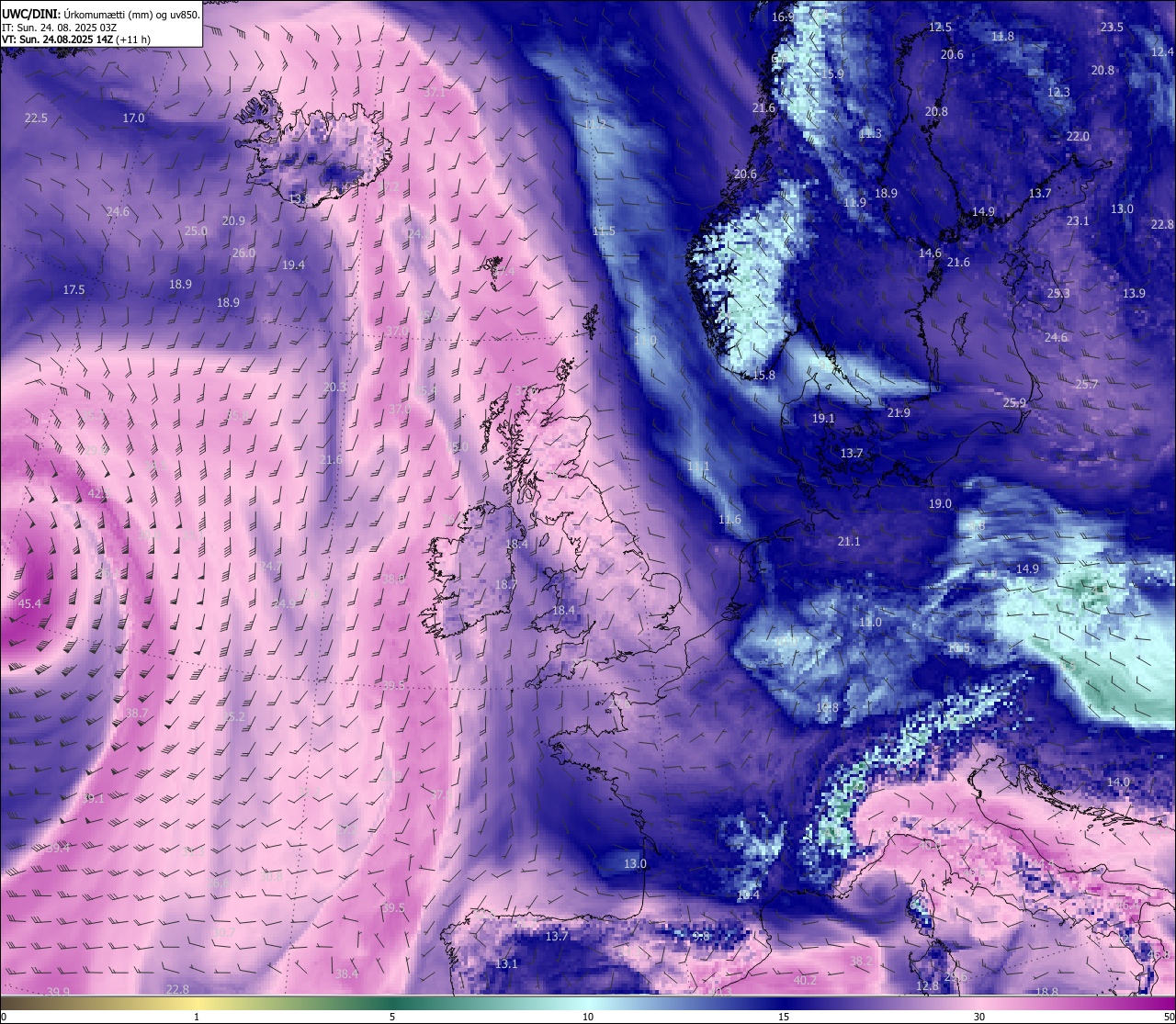
Task: Click the 23.1 value label
Action: point(1078,220)
